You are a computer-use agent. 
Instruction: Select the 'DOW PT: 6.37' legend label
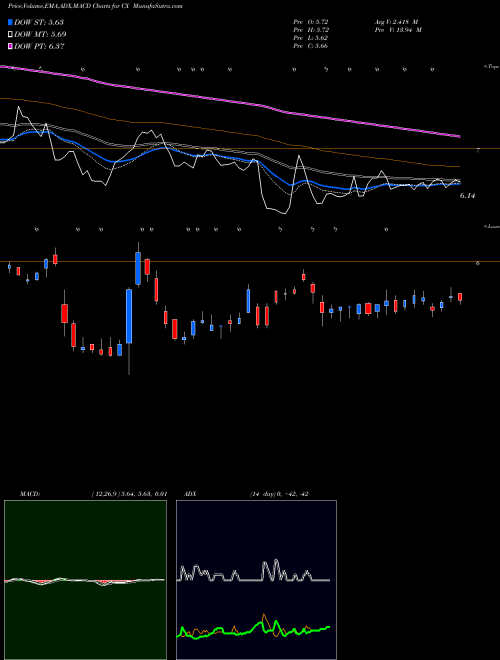click(39, 46)
